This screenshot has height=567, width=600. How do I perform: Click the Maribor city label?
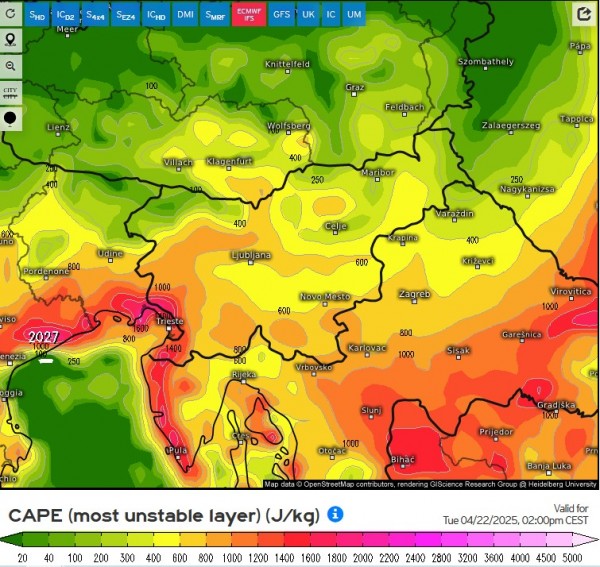[x=378, y=173]
